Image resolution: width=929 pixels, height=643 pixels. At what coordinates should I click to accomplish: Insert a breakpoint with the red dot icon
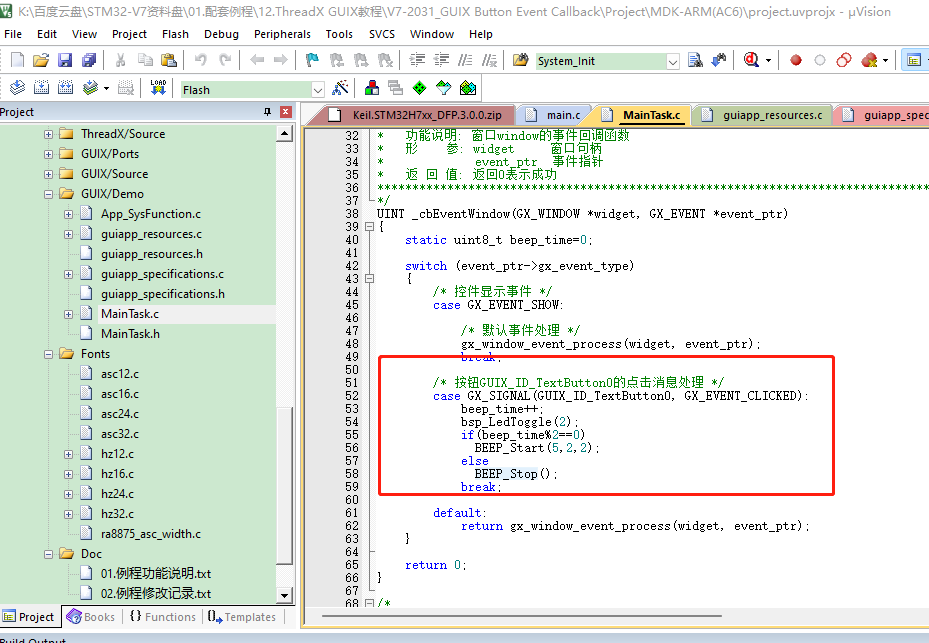(x=796, y=60)
